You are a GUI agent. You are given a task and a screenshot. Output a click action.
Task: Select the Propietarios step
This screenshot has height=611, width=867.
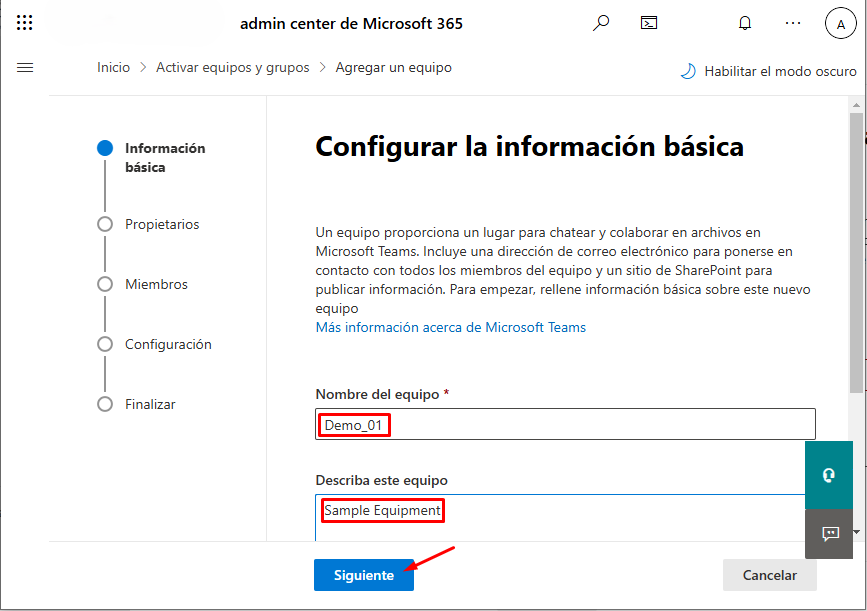[148, 224]
